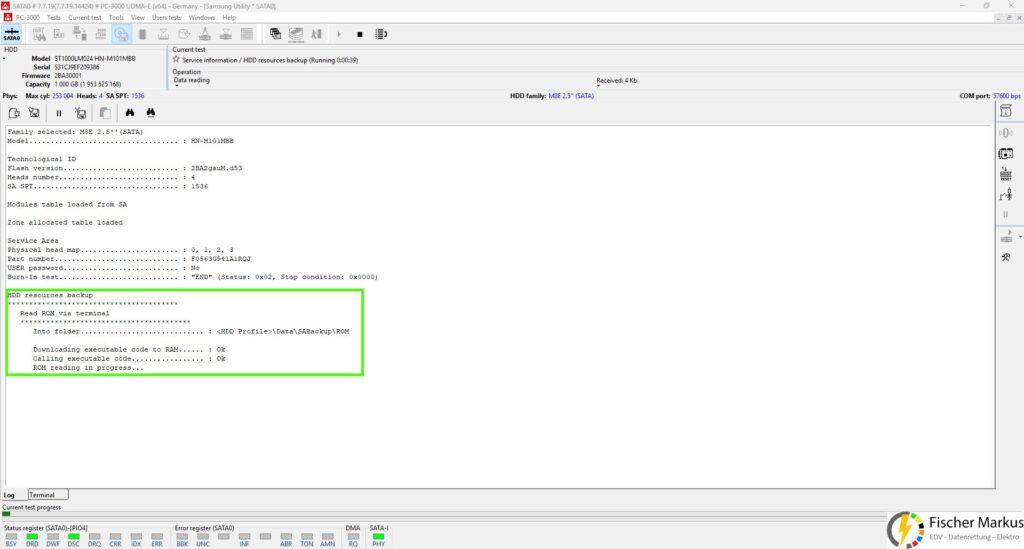Collapse the HDD info panel arrow
1024x549 pixels.
(x=3, y=59)
